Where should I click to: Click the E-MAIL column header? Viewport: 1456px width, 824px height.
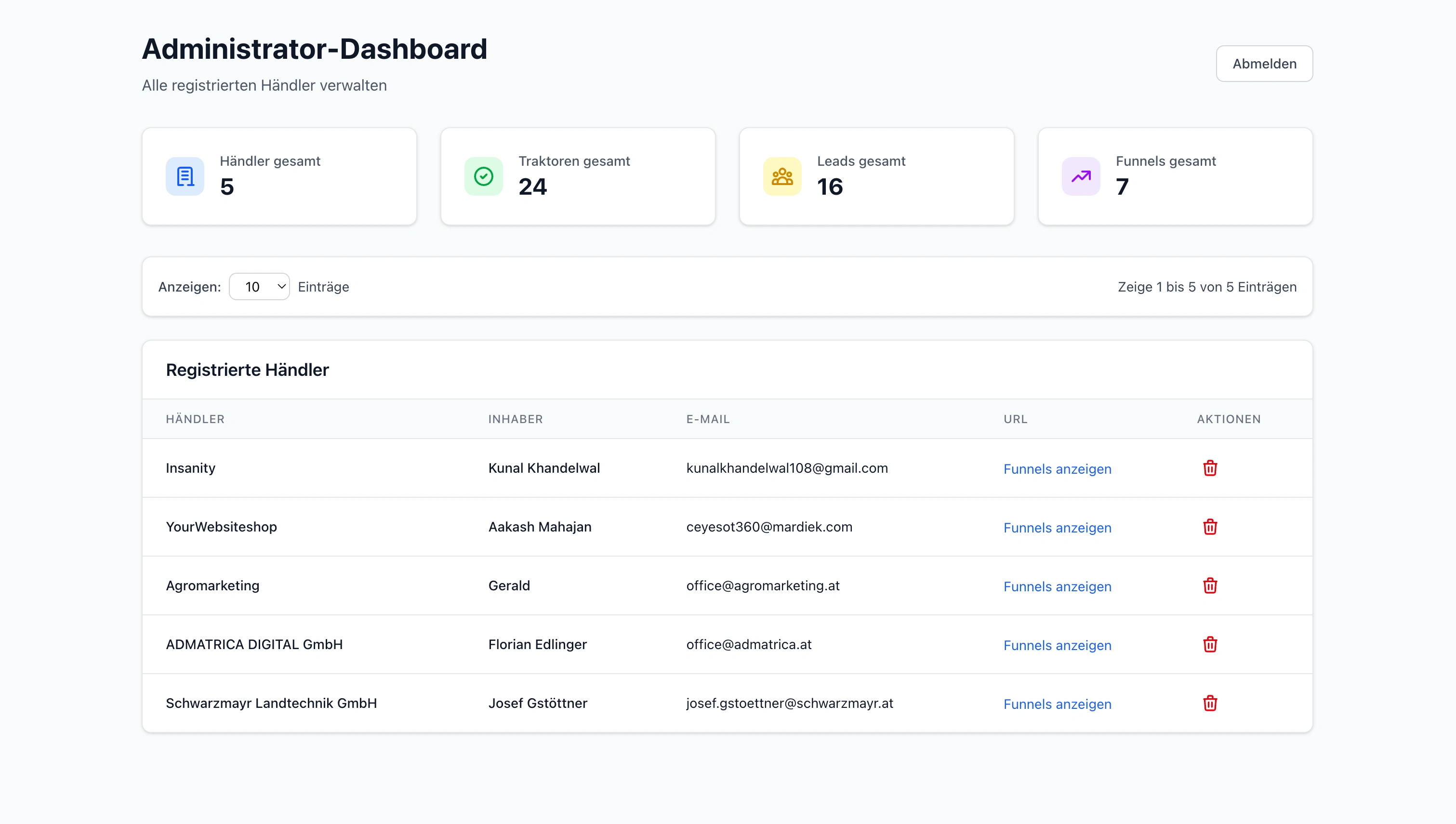pos(708,419)
